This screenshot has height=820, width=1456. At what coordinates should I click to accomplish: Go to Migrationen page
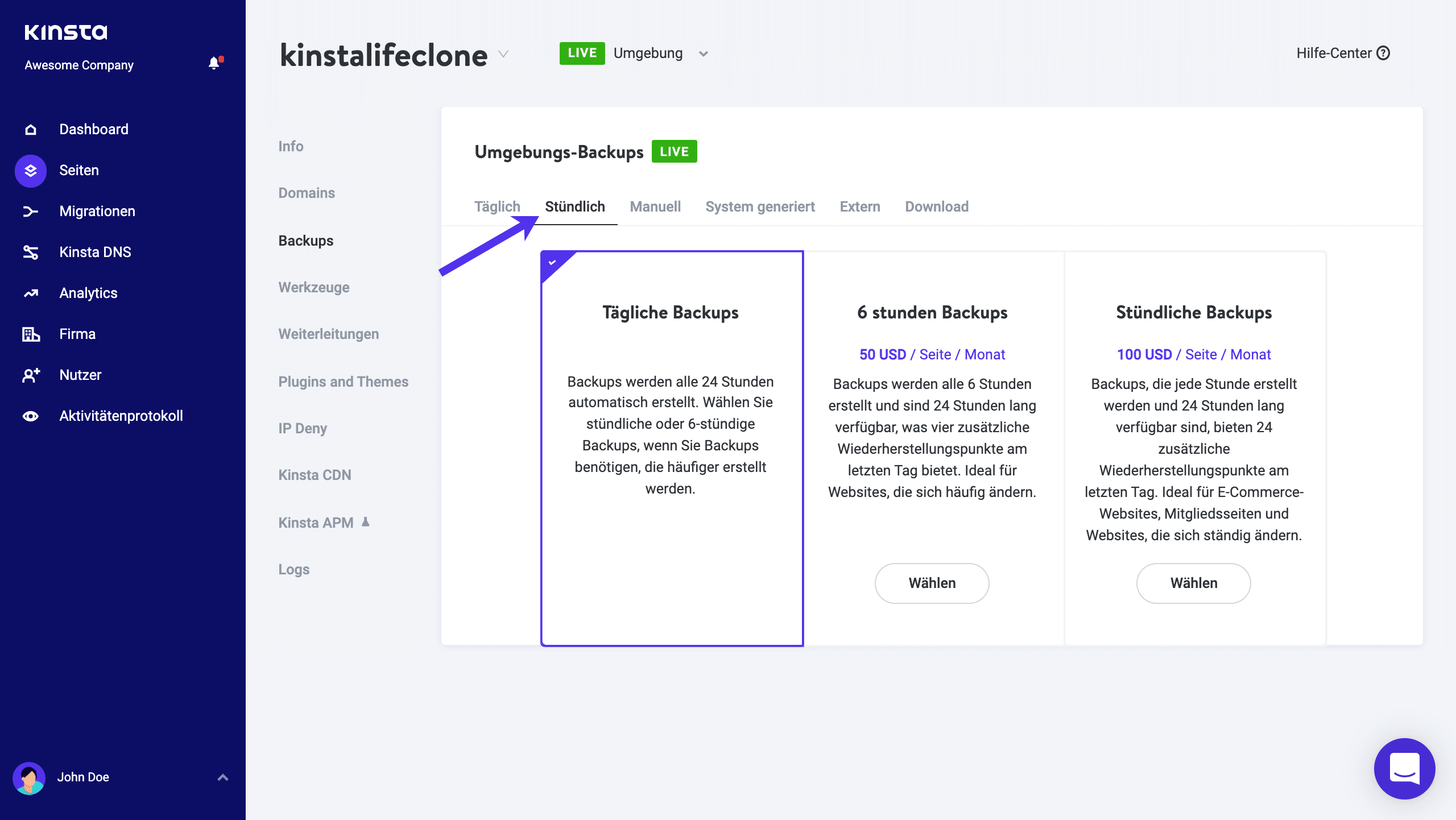tap(97, 212)
